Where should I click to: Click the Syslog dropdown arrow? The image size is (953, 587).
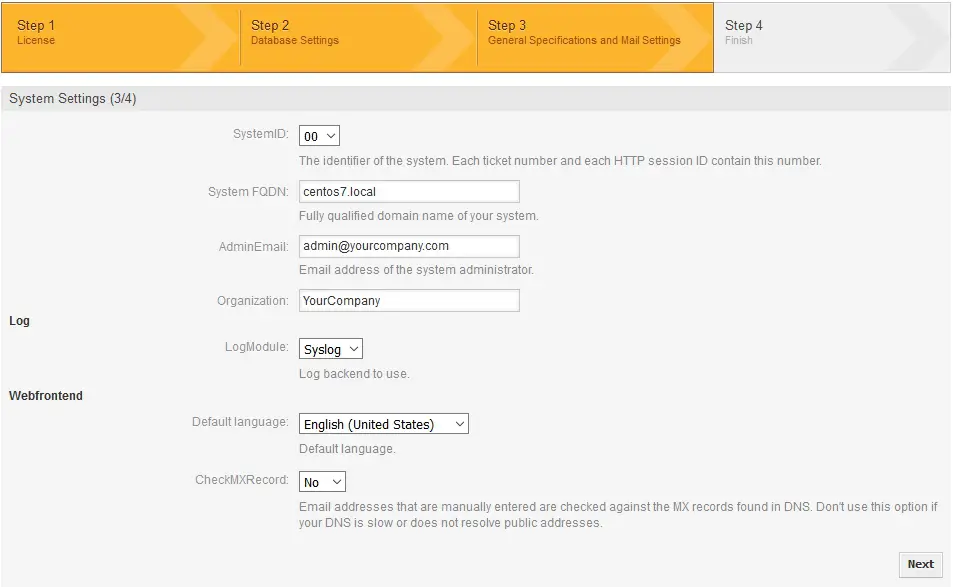354,348
